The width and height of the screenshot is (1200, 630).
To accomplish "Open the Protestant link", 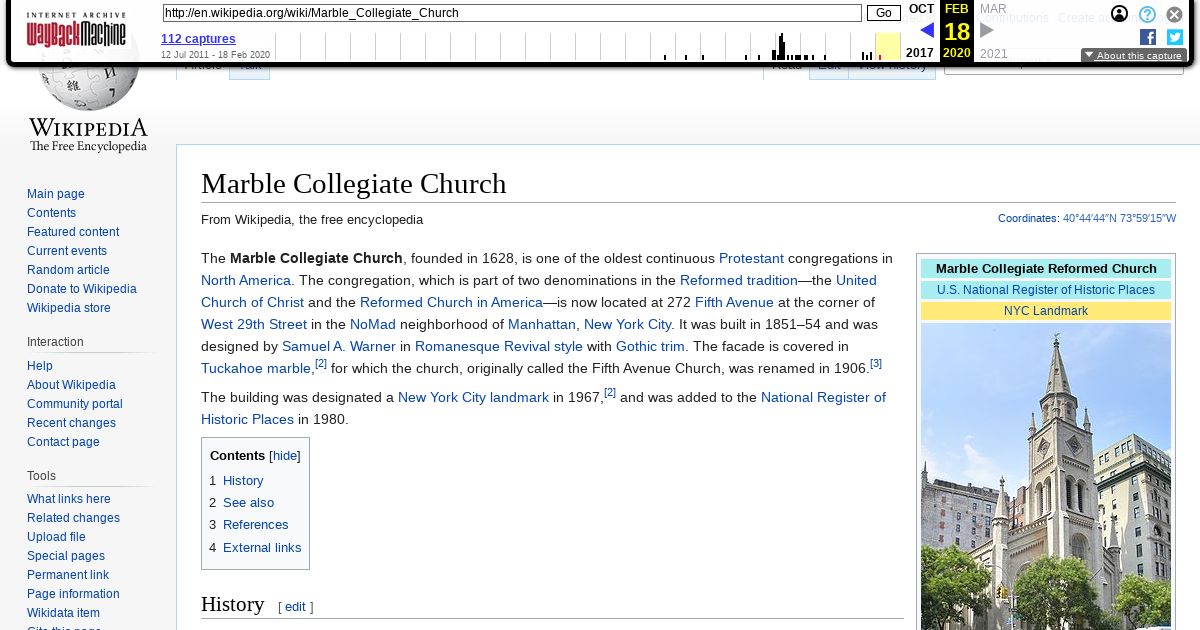I will [751, 258].
